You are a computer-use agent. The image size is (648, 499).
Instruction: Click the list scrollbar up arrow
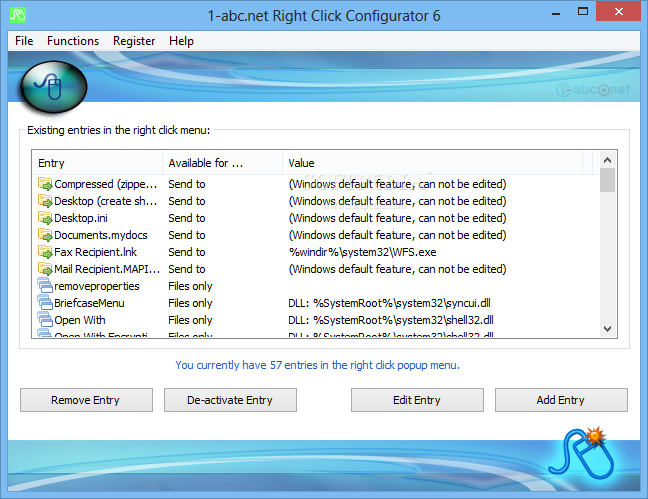(x=607, y=160)
